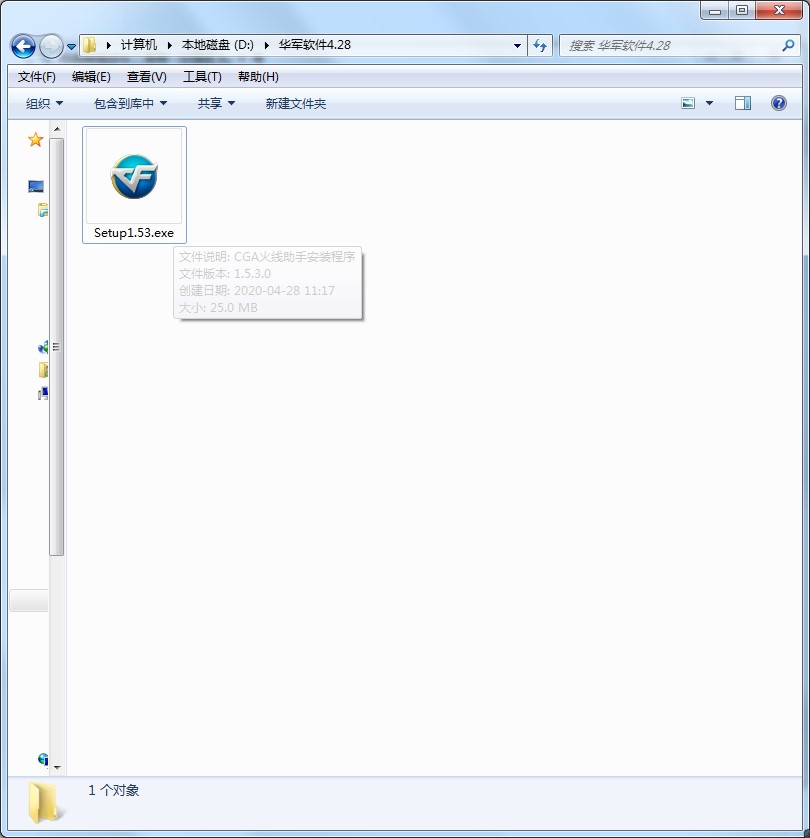Refresh the folder with refresh button

[540, 45]
